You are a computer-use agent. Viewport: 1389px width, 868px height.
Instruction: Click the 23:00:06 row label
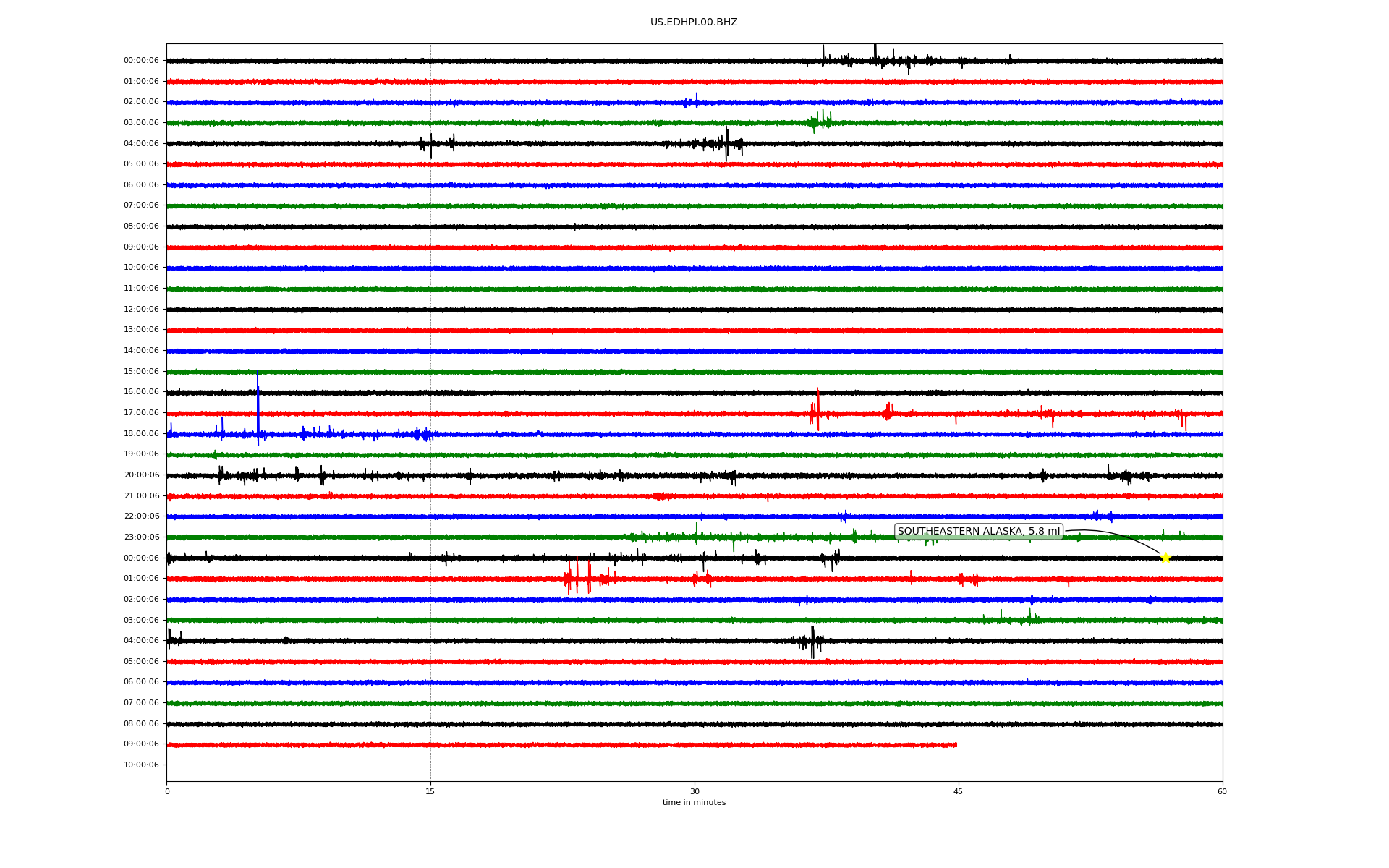click(141, 537)
